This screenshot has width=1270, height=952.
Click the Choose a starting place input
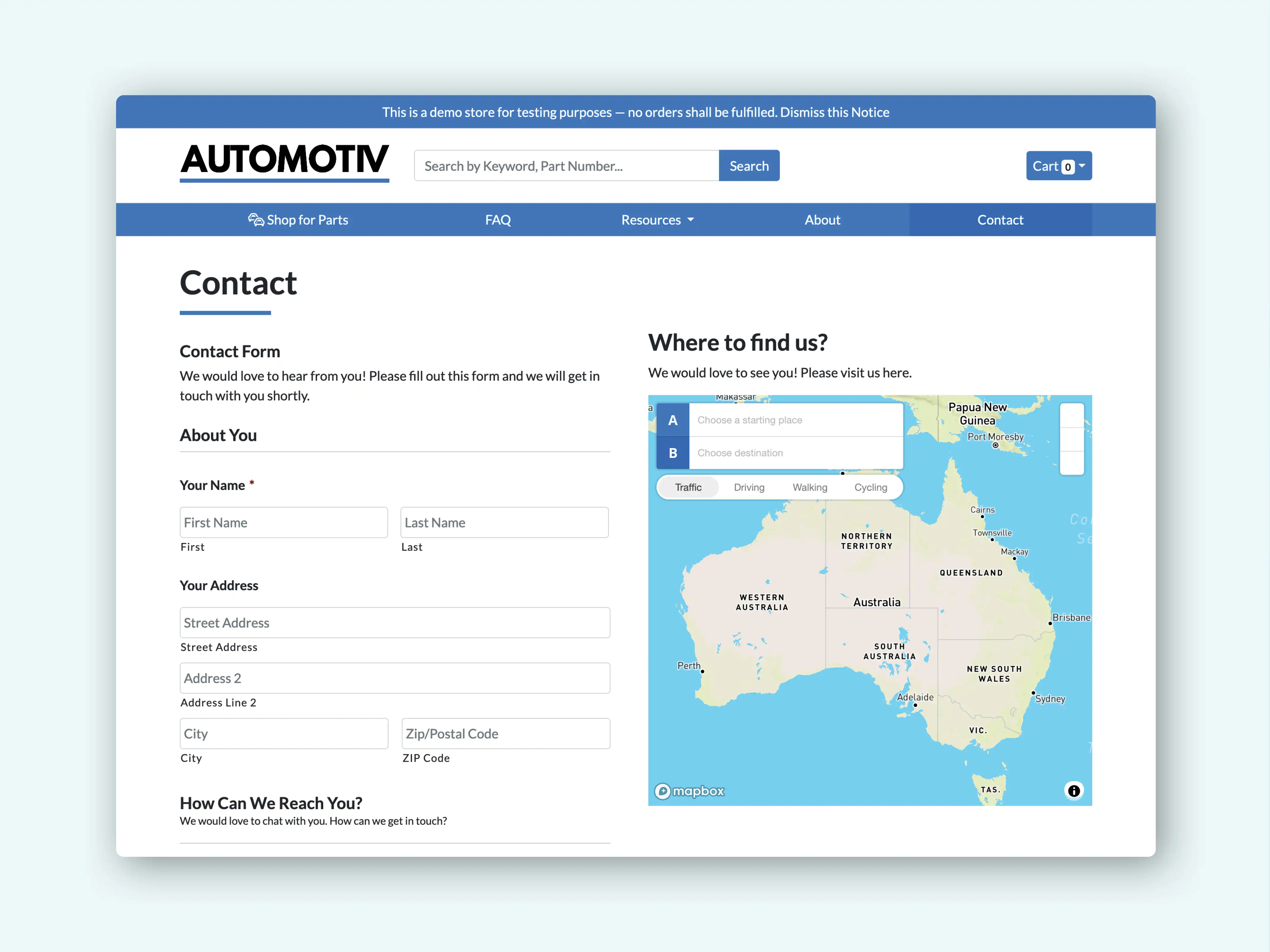point(796,420)
